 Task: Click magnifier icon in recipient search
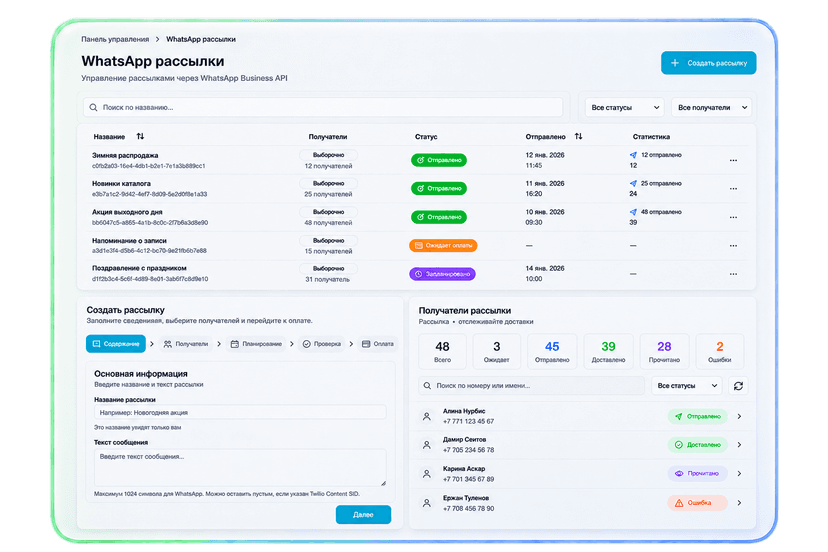(427, 386)
